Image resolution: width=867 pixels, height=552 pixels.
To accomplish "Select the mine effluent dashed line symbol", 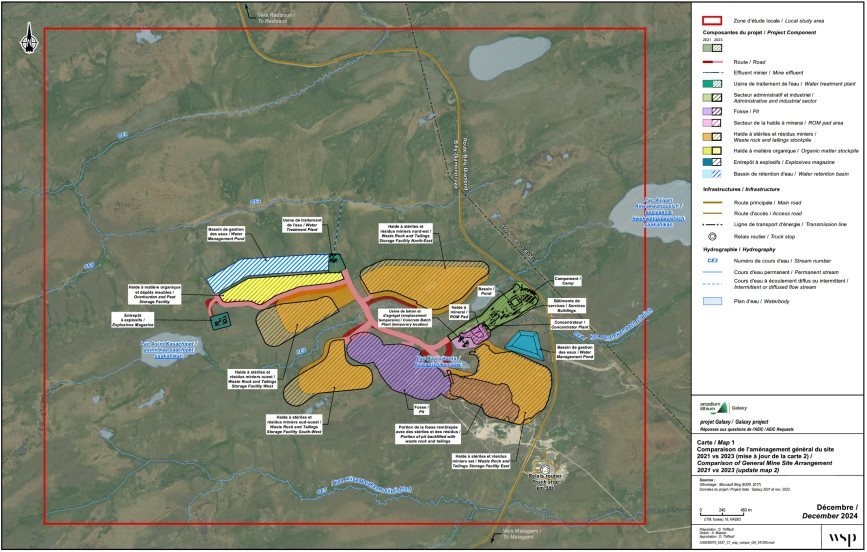I will coord(712,72).
